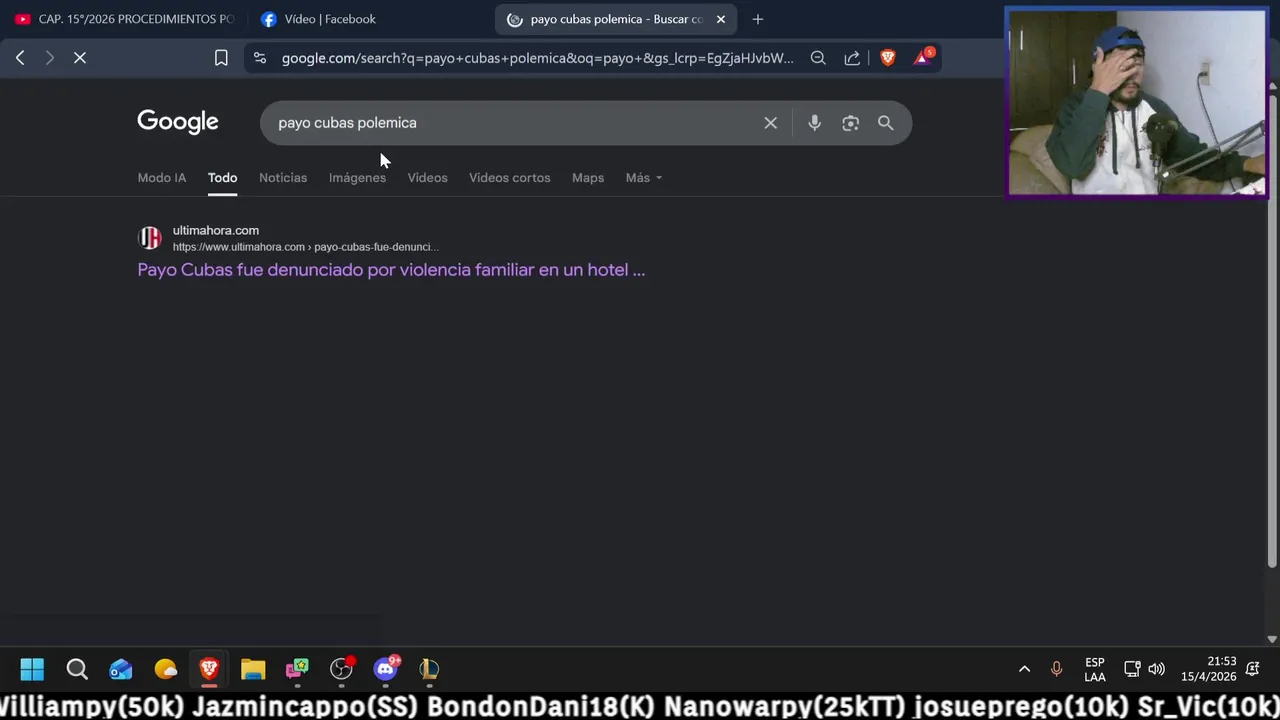Open network display tray icon
This screenshot has height=720, width=1280.
point(1132,669)
